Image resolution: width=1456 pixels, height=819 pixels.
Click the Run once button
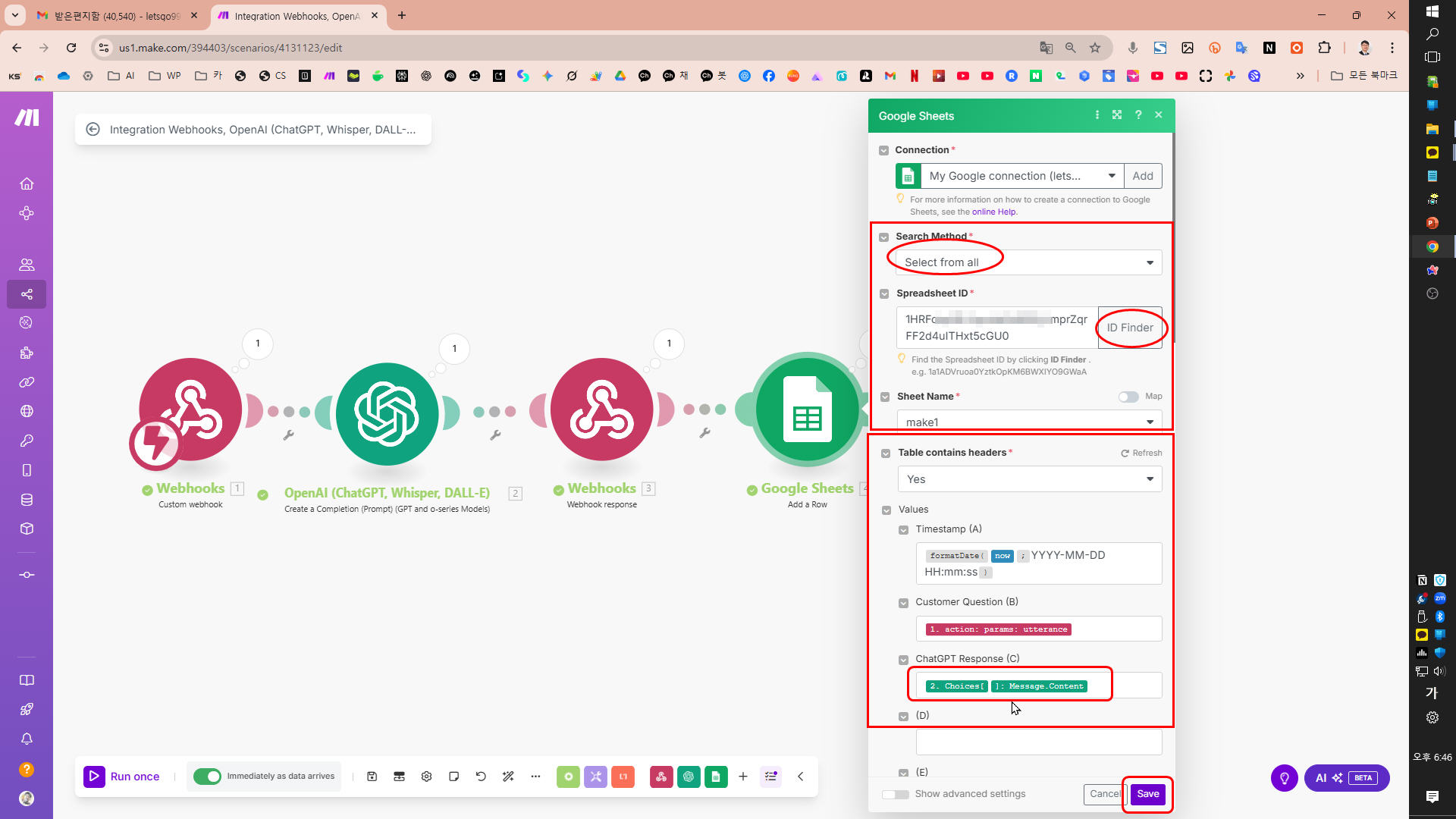(122, 777)
